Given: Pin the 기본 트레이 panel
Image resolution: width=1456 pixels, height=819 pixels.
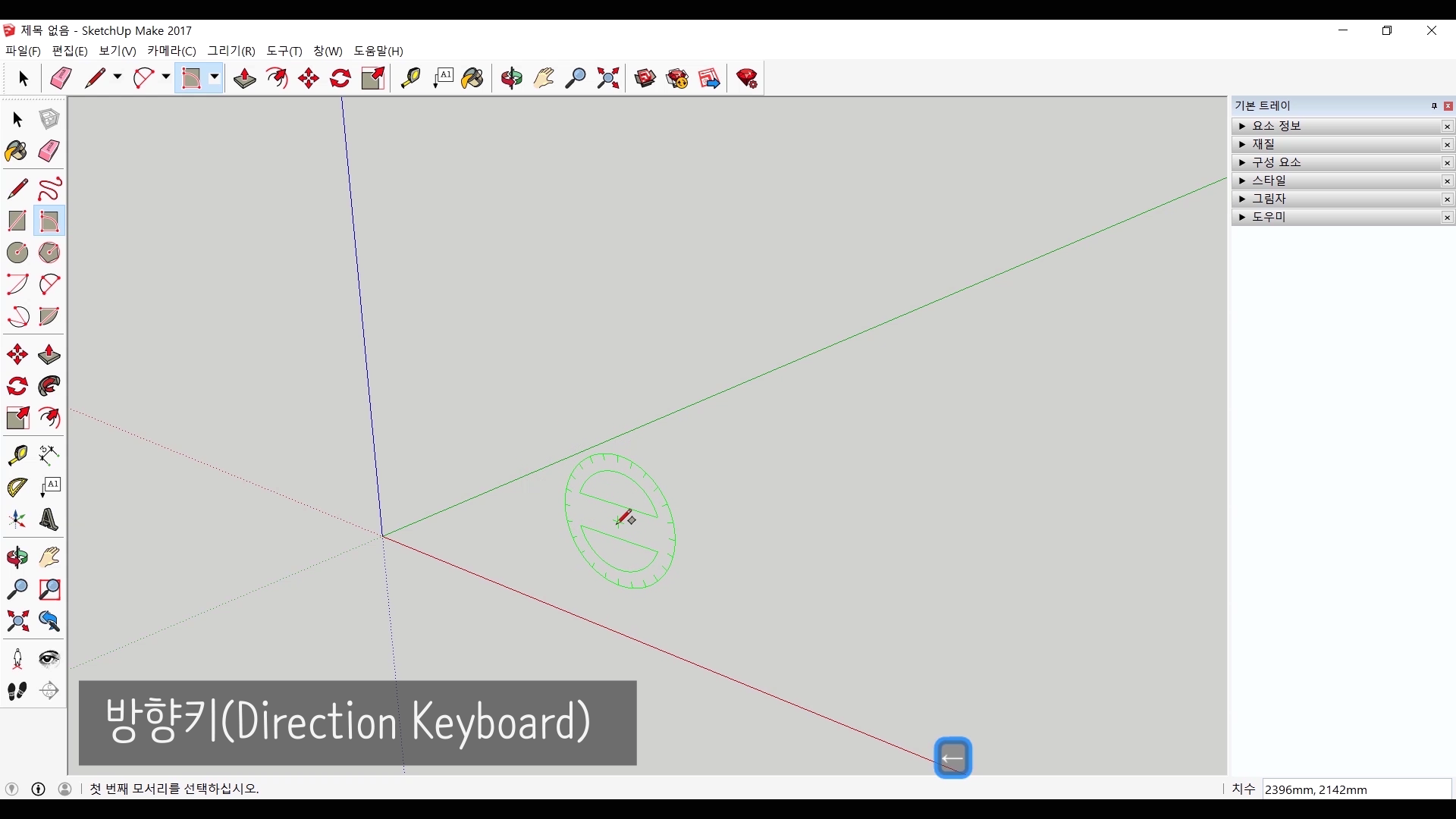Looking at the screenshot, I should 1433,106.
